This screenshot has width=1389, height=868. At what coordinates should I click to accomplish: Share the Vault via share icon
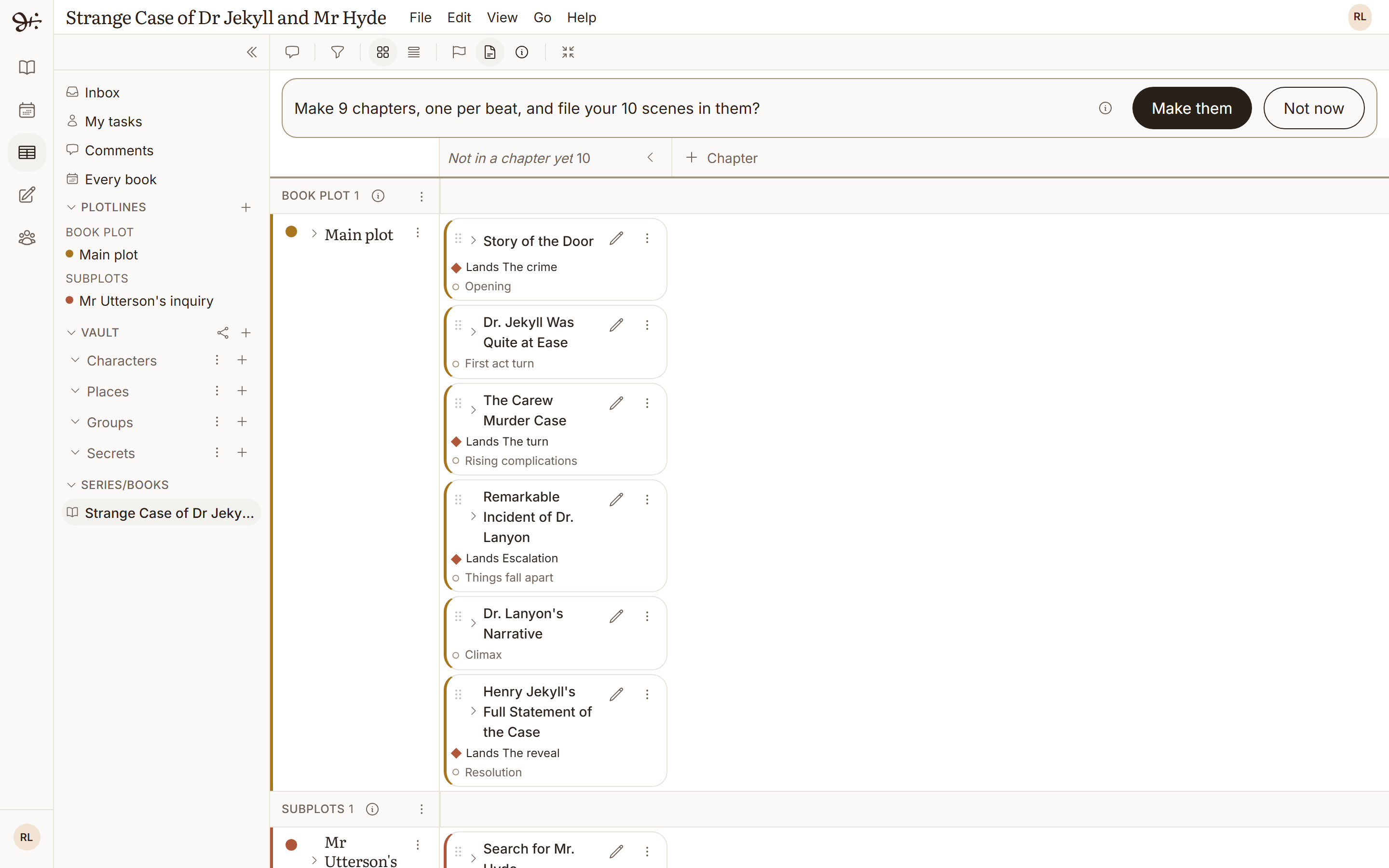[223, 333]
